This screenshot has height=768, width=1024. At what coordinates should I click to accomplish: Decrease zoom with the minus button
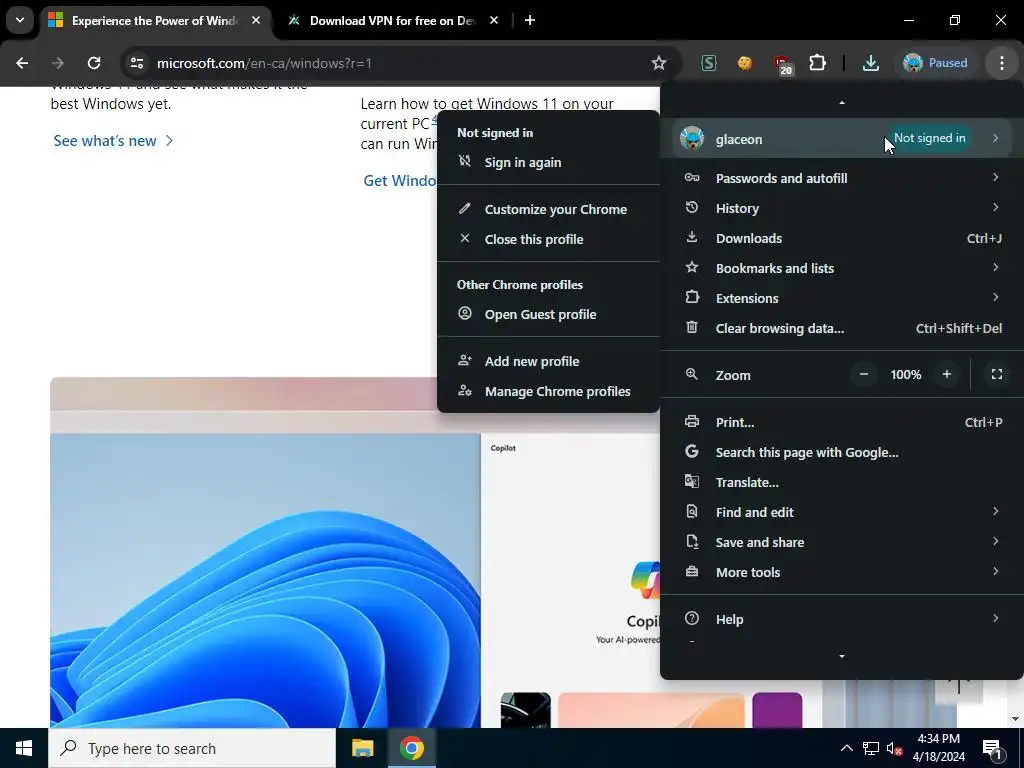point(864,375)
